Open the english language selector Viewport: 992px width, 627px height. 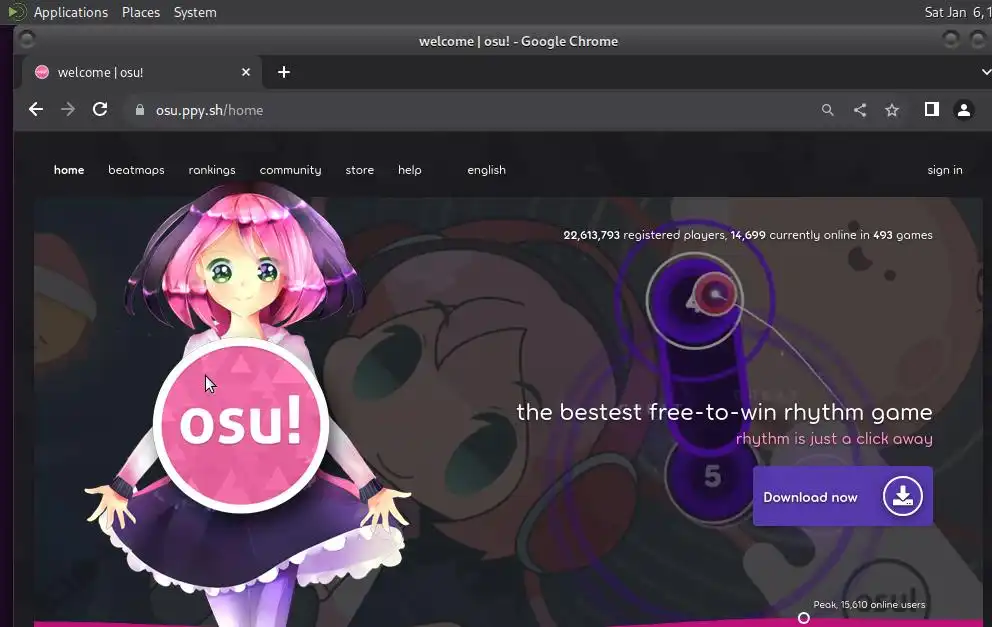pyautogui.click(x=487, y=170)
